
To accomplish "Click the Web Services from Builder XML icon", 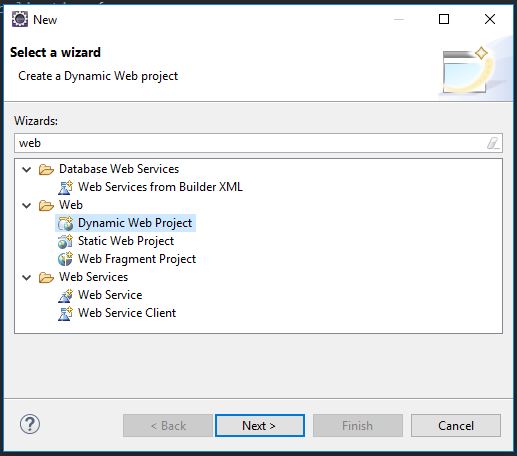I will click(65, 187).
